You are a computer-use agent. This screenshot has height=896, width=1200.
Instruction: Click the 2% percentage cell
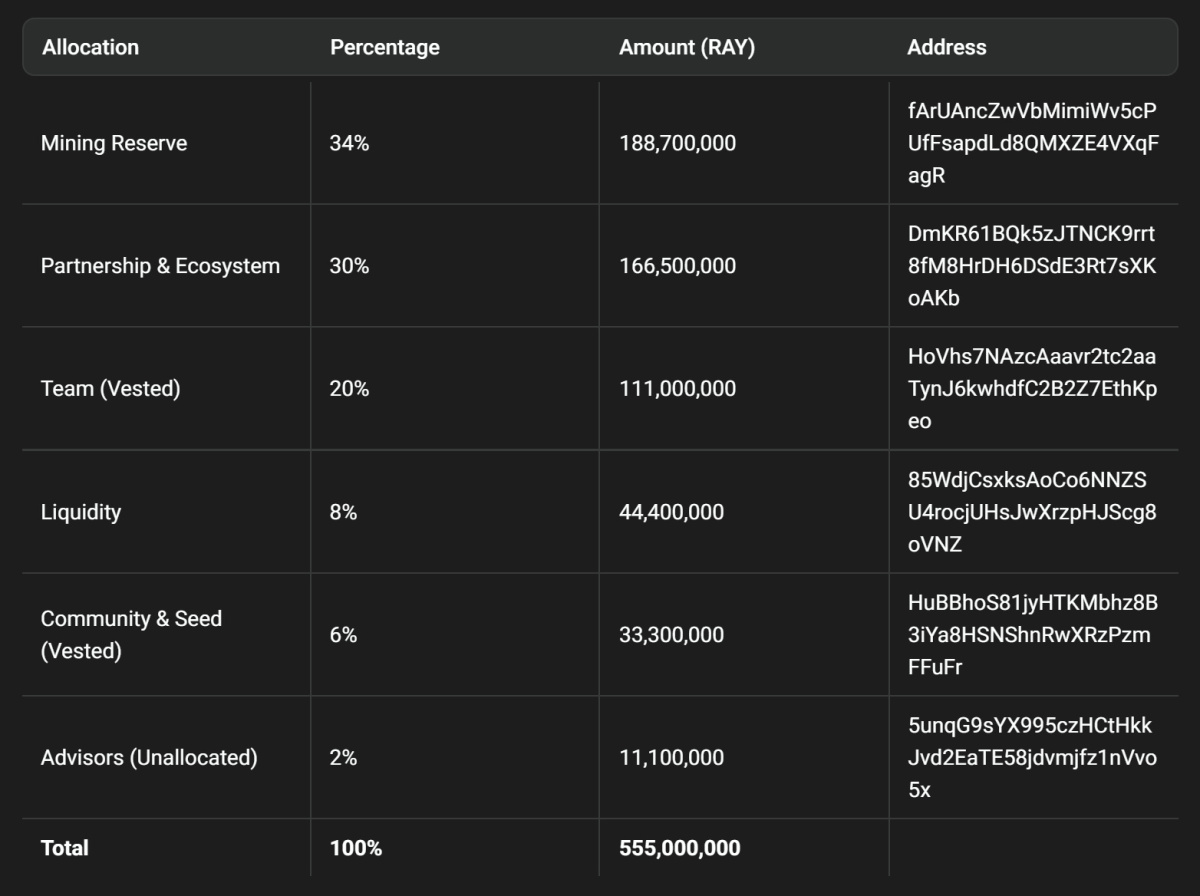[x=343, y=757]
